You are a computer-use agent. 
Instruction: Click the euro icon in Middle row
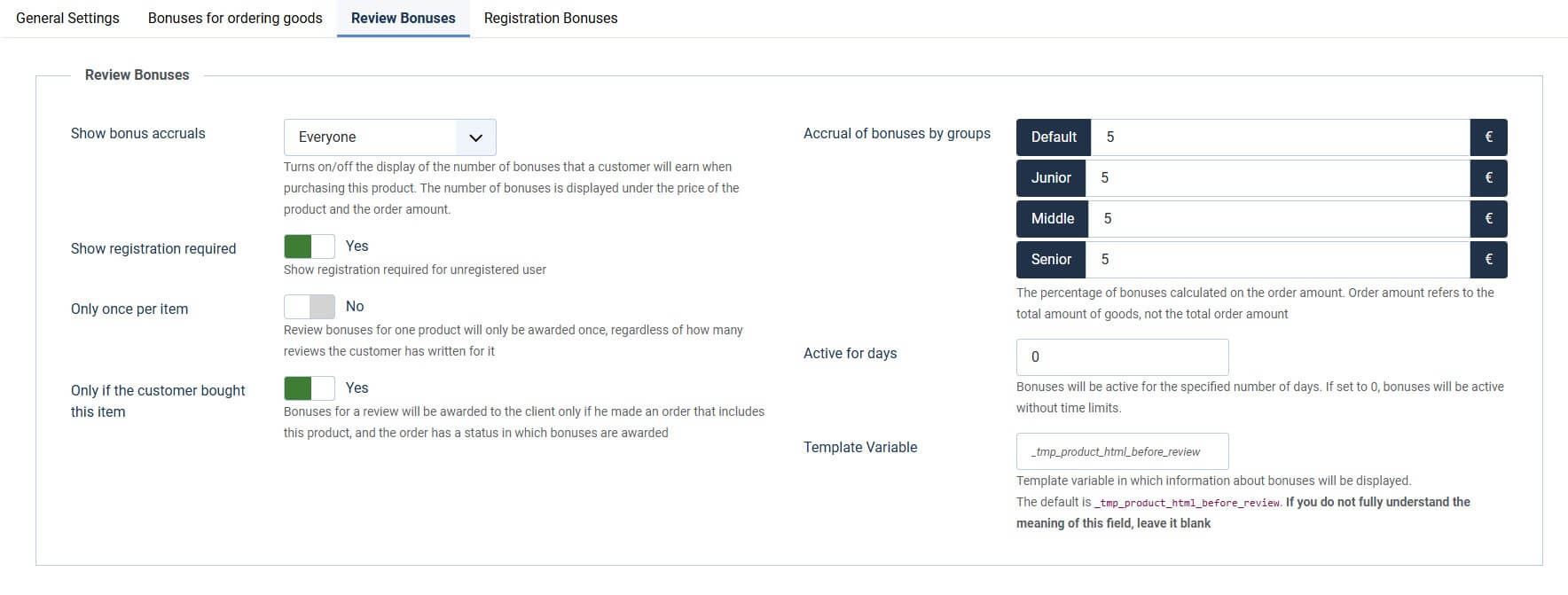(1488, 219)
